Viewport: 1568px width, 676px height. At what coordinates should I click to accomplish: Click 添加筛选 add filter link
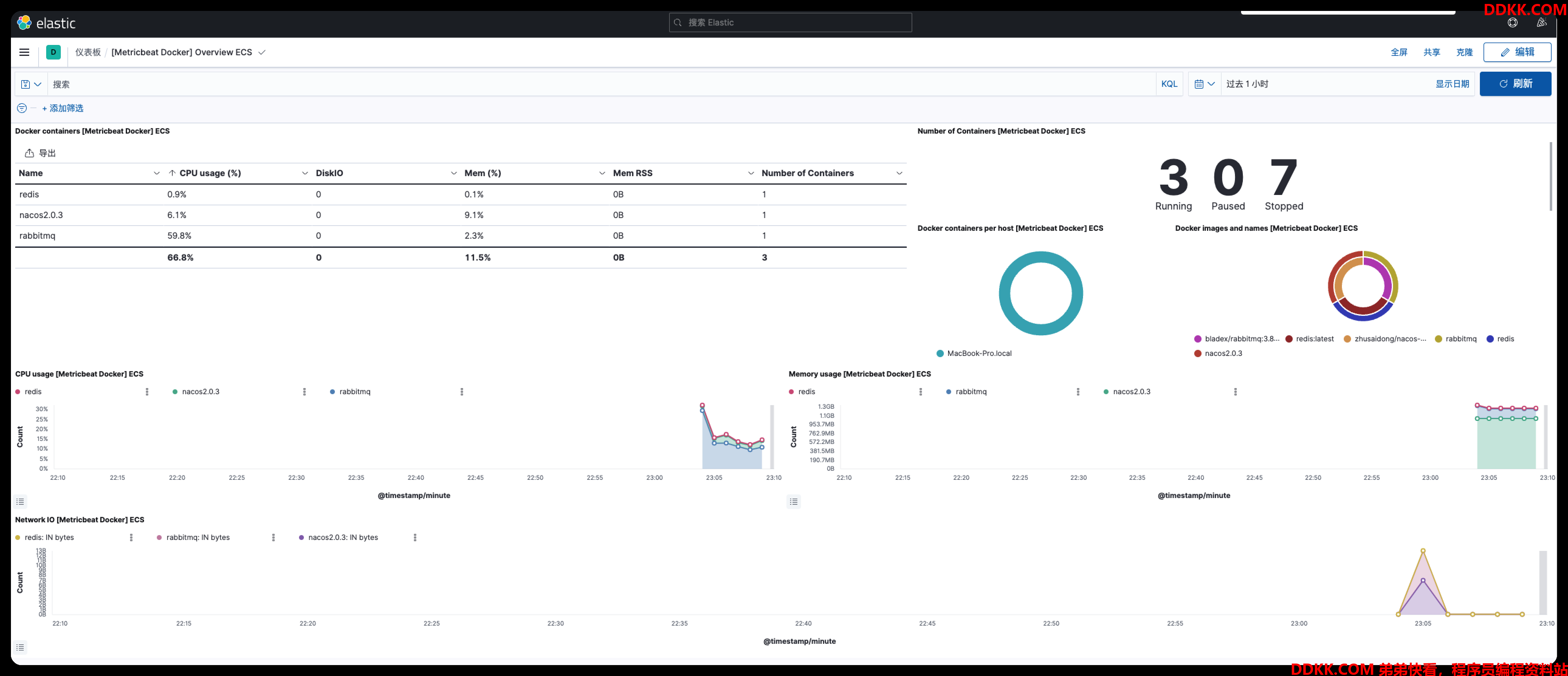coord(63,108)
